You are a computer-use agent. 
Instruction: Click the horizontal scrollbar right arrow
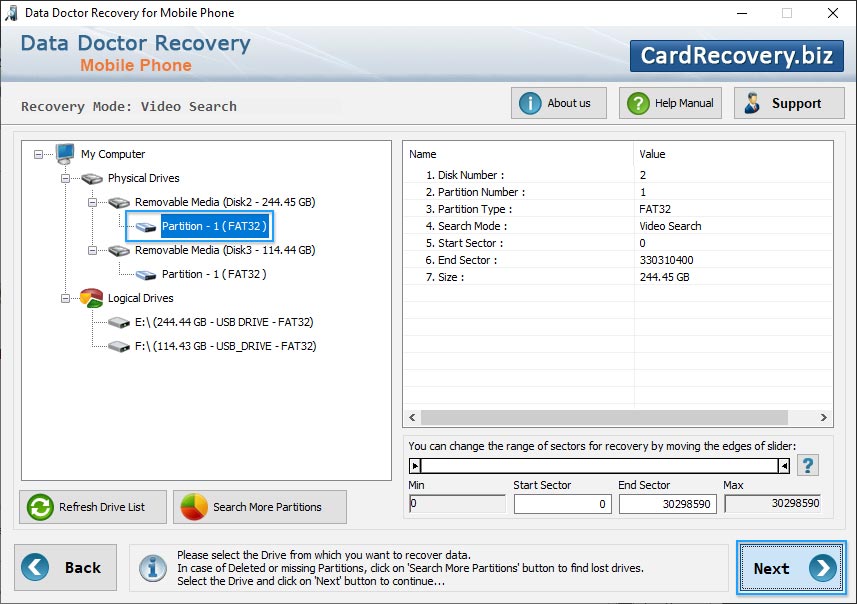tap(824, 418)
